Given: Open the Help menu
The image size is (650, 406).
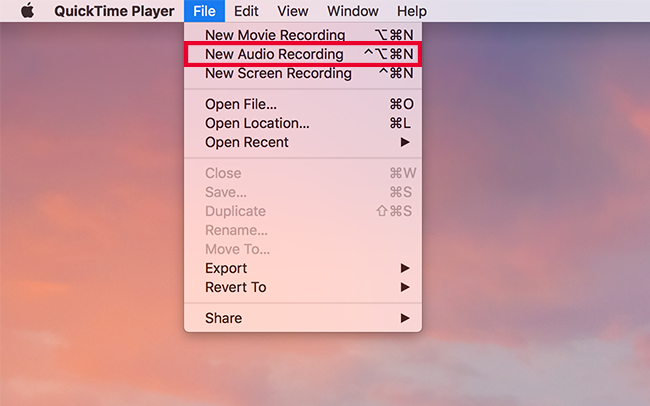Looking at the screenshot, I should pos(412,11).
